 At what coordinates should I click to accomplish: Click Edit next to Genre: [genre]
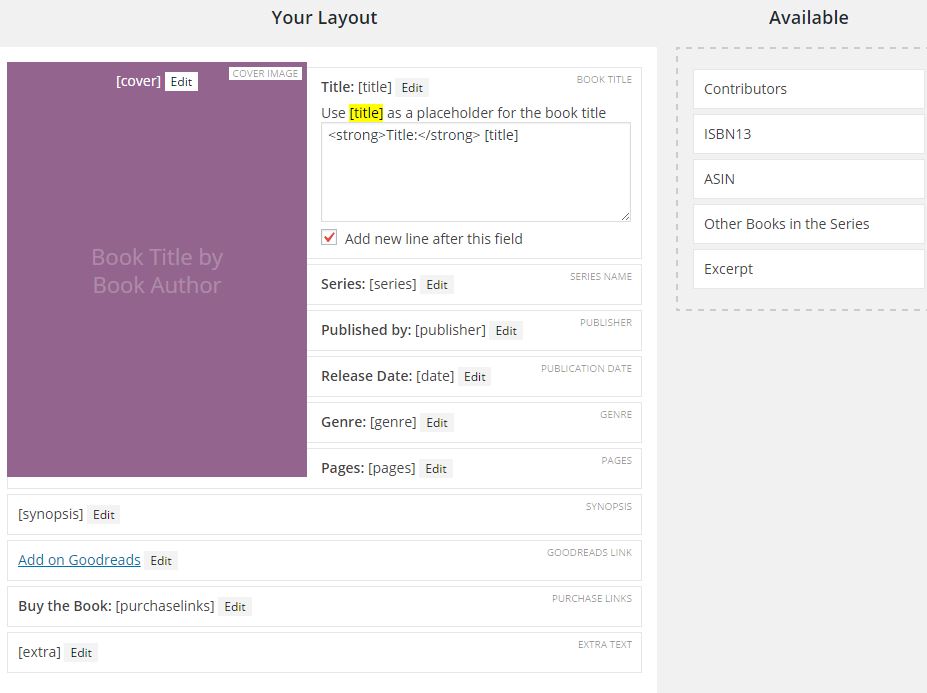437,423
